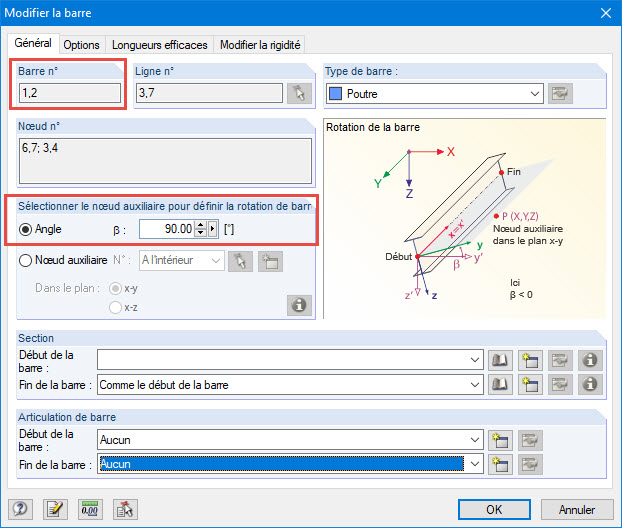The image size is (622, 528).
Task: Open the edit bar type icon next to Poutre
Action: tap(560, 94)
